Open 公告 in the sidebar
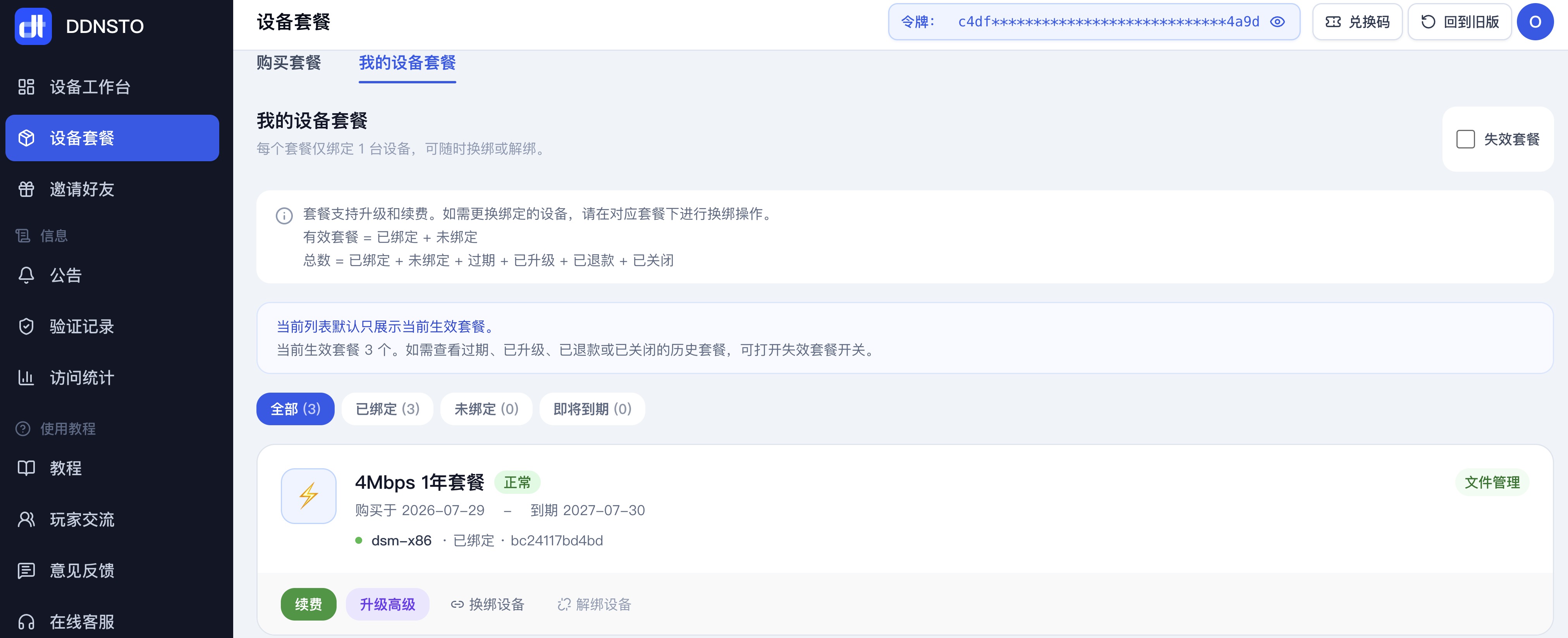The width and height of the screenshot is (1568, 638). click(x=112, y=276)
